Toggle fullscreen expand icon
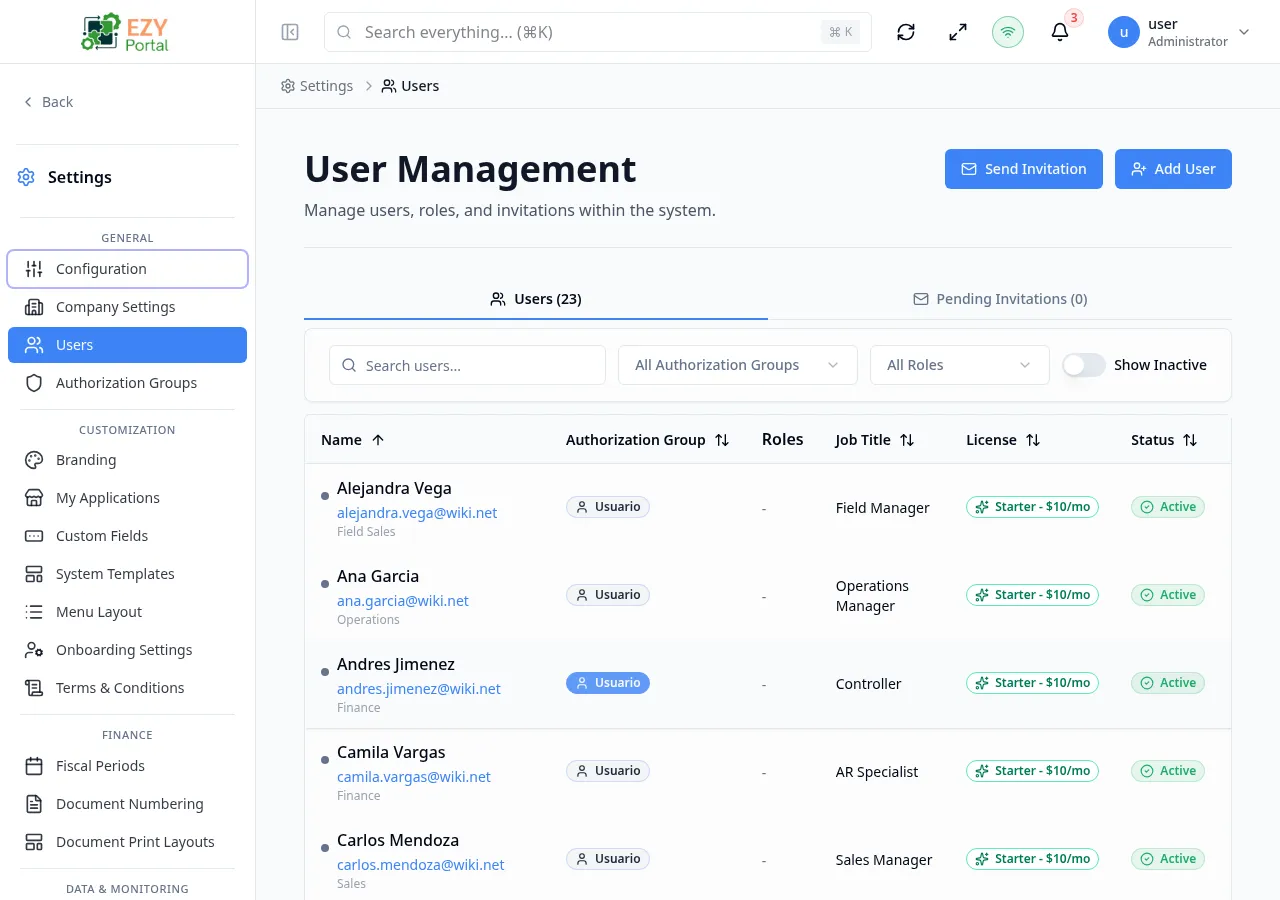1280x900 pixels. 958,32
